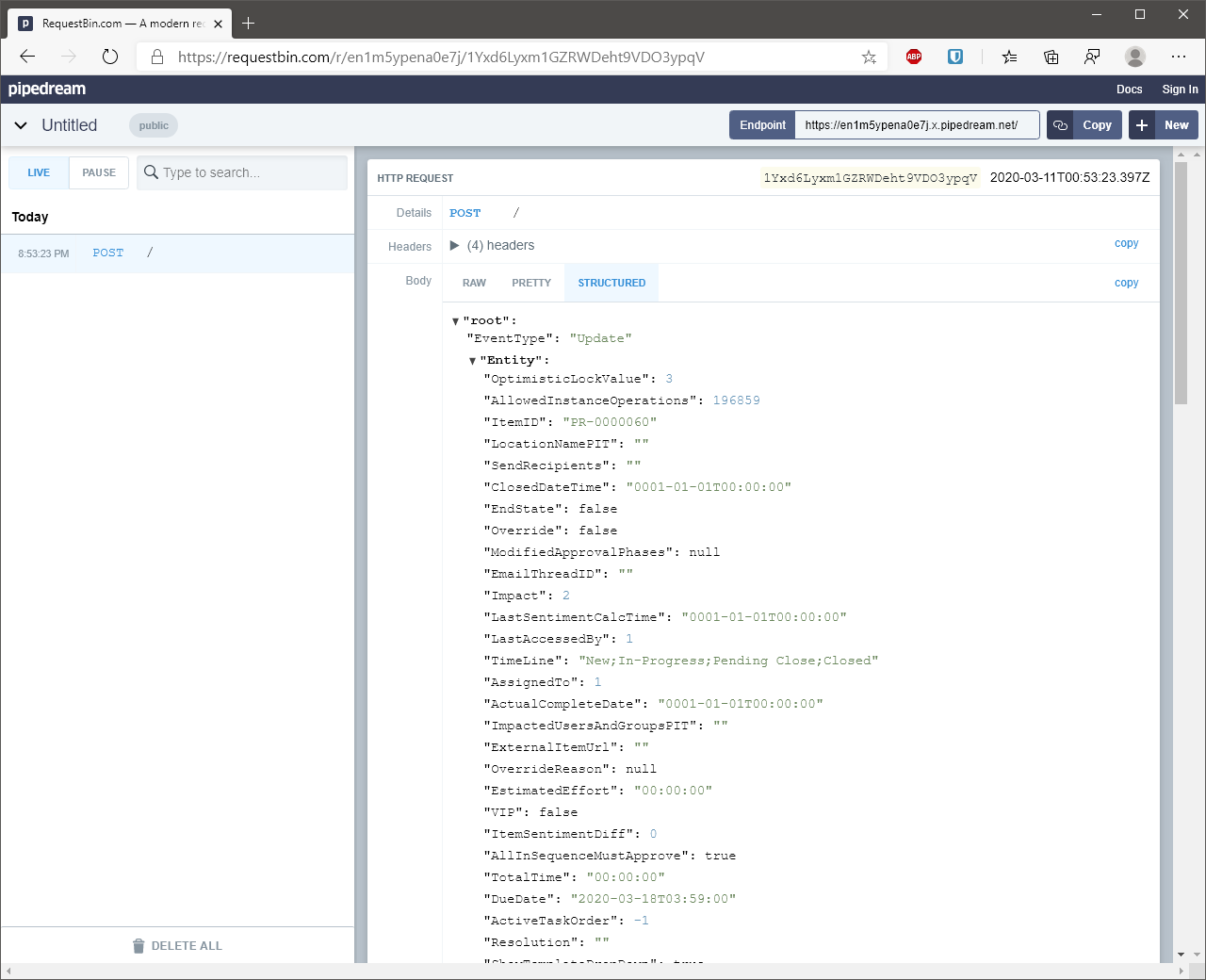Image resolution: width=1206 pixels, height=980 pixels.
Task: Open the browser profile avatar
Action: pos(1135,57)
